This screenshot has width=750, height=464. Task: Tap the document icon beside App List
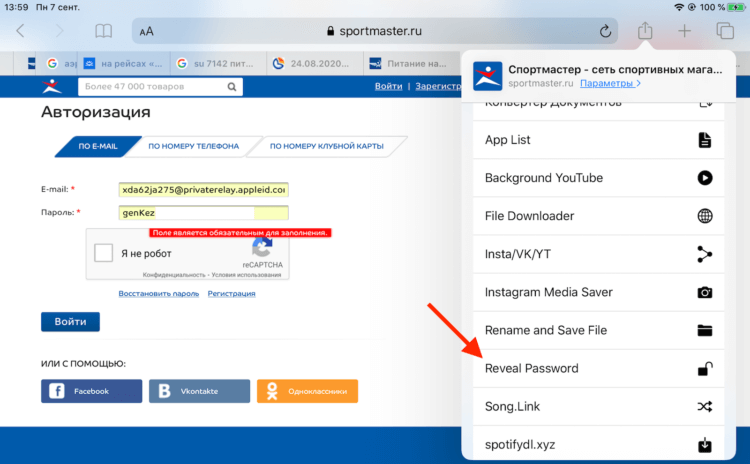click(705, 140)
